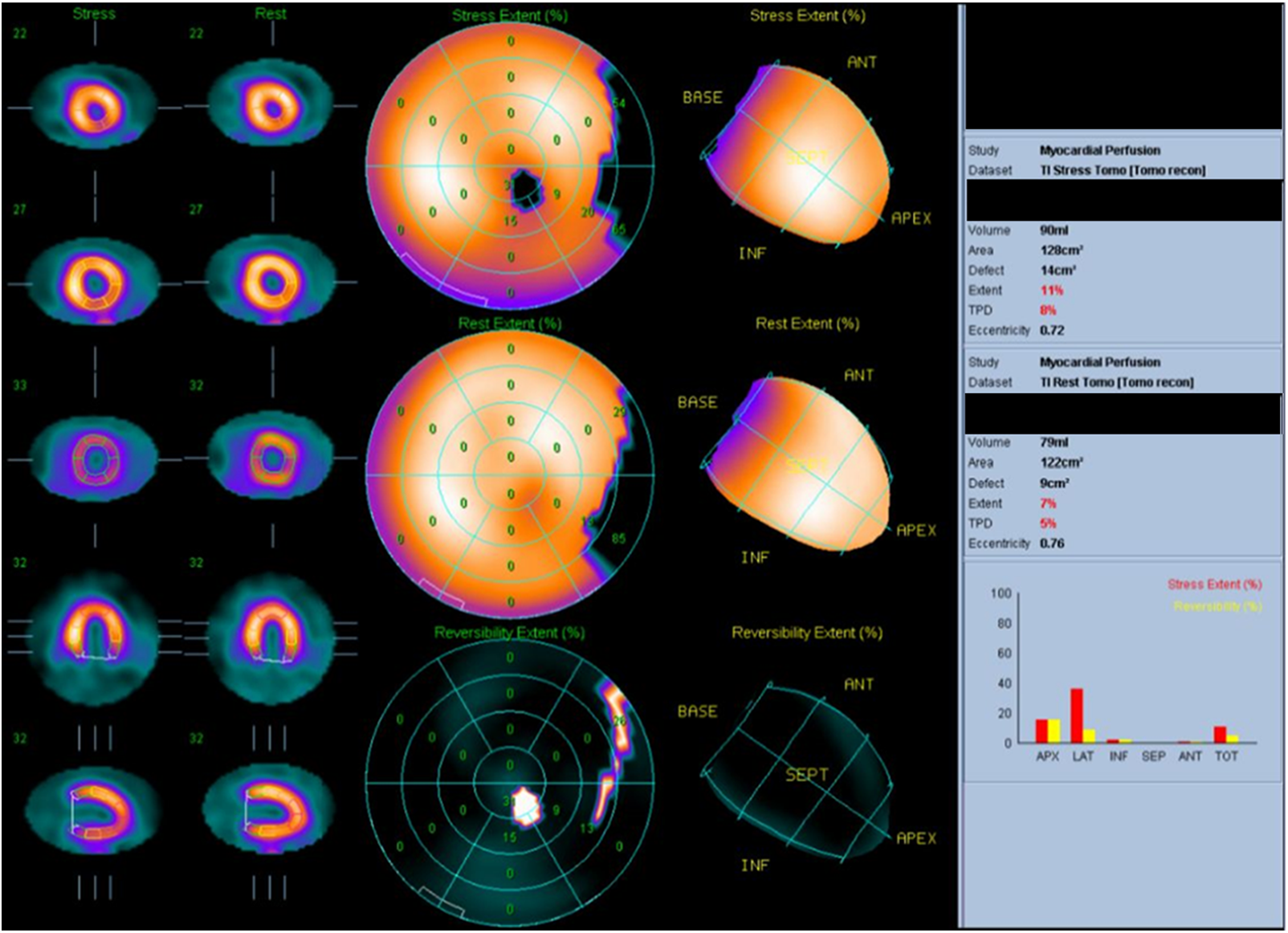Select the Stress Extent 3D heart surface
Screen dimensions: 1288x933
pos(803,161)
